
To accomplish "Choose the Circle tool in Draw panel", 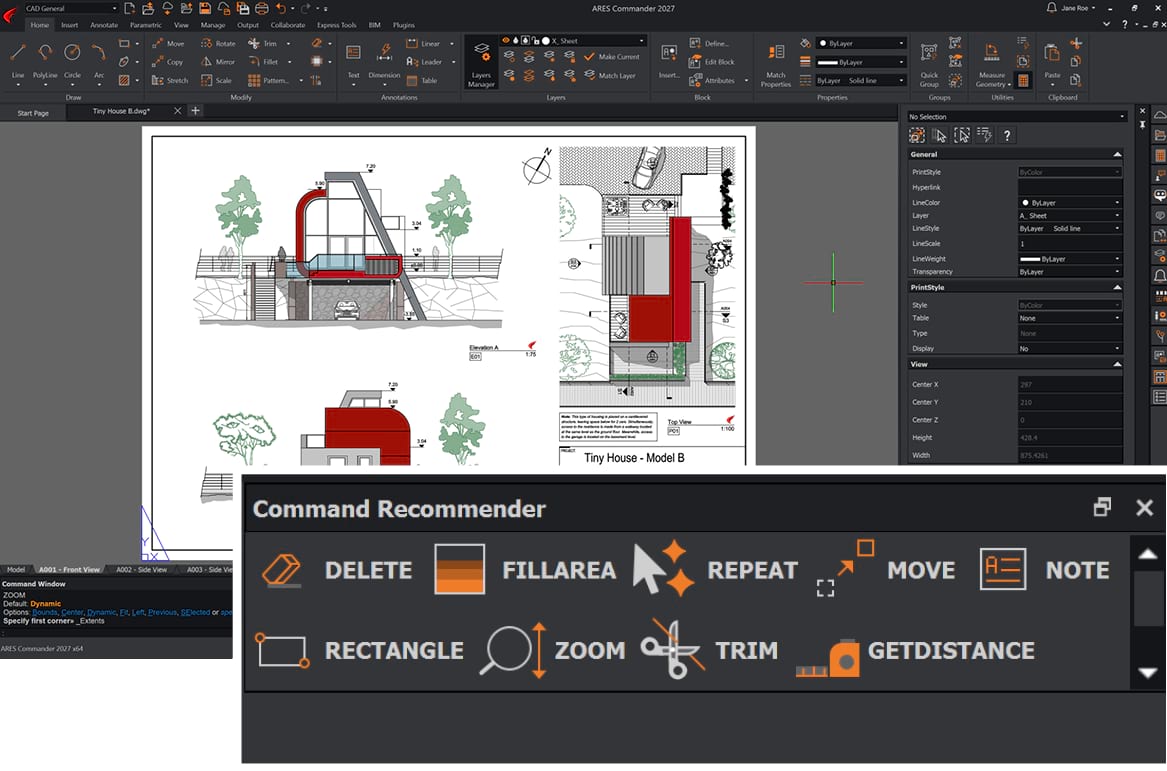I will (x=72, y=58).
